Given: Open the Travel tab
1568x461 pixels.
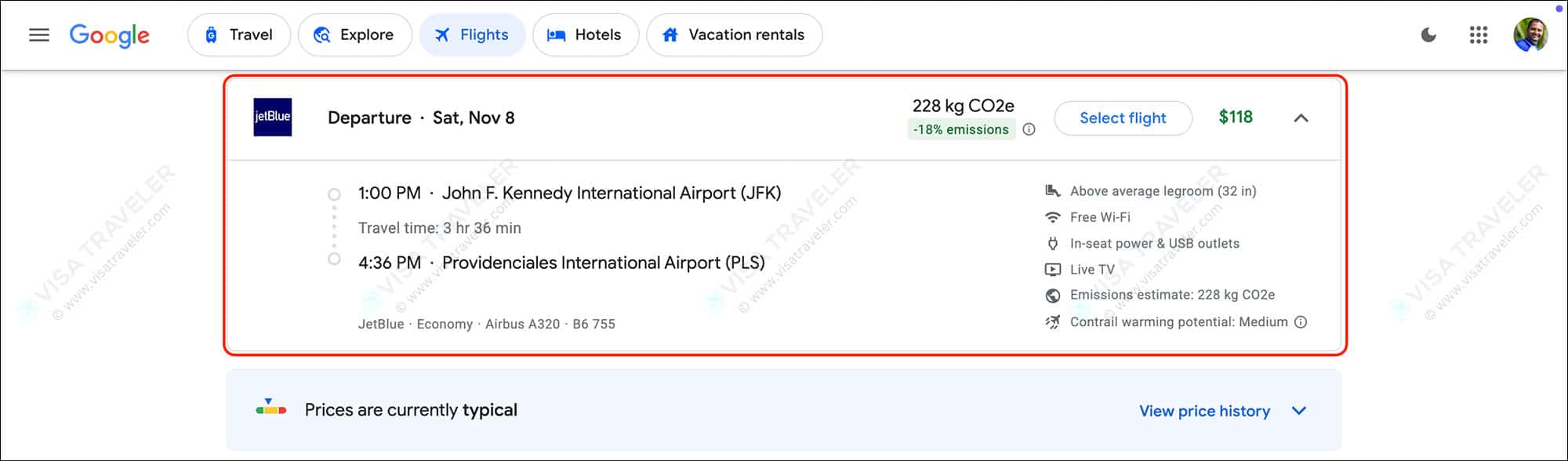Looking at the screenshot, I should pyautogui.click(x=239, y=35).
